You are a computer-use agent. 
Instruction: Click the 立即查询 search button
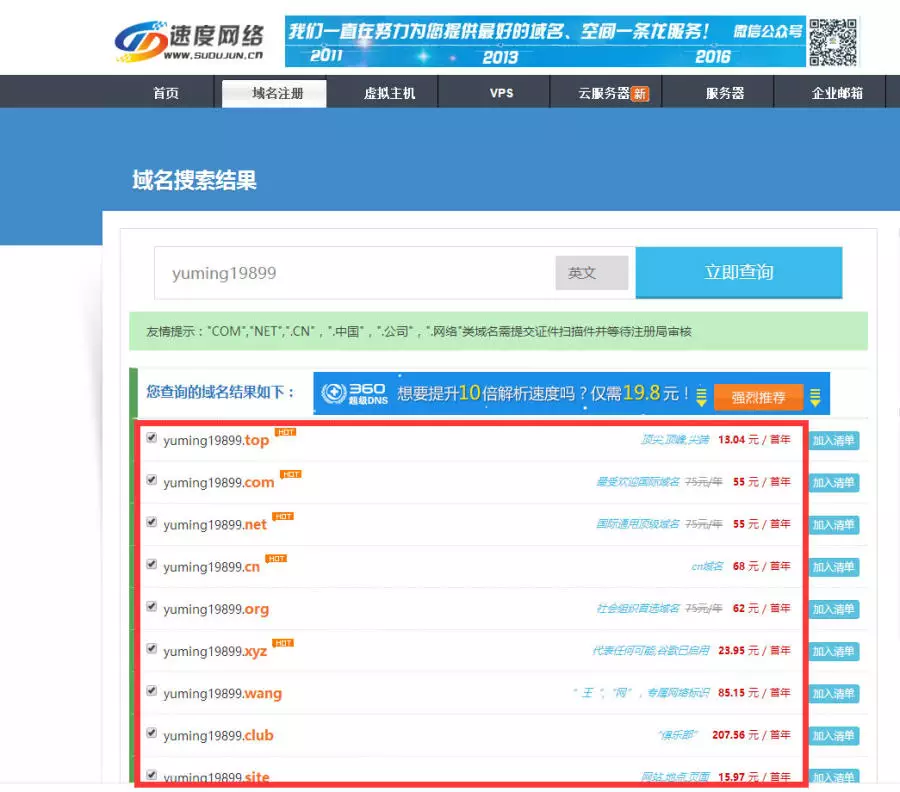tap(739, 272)
